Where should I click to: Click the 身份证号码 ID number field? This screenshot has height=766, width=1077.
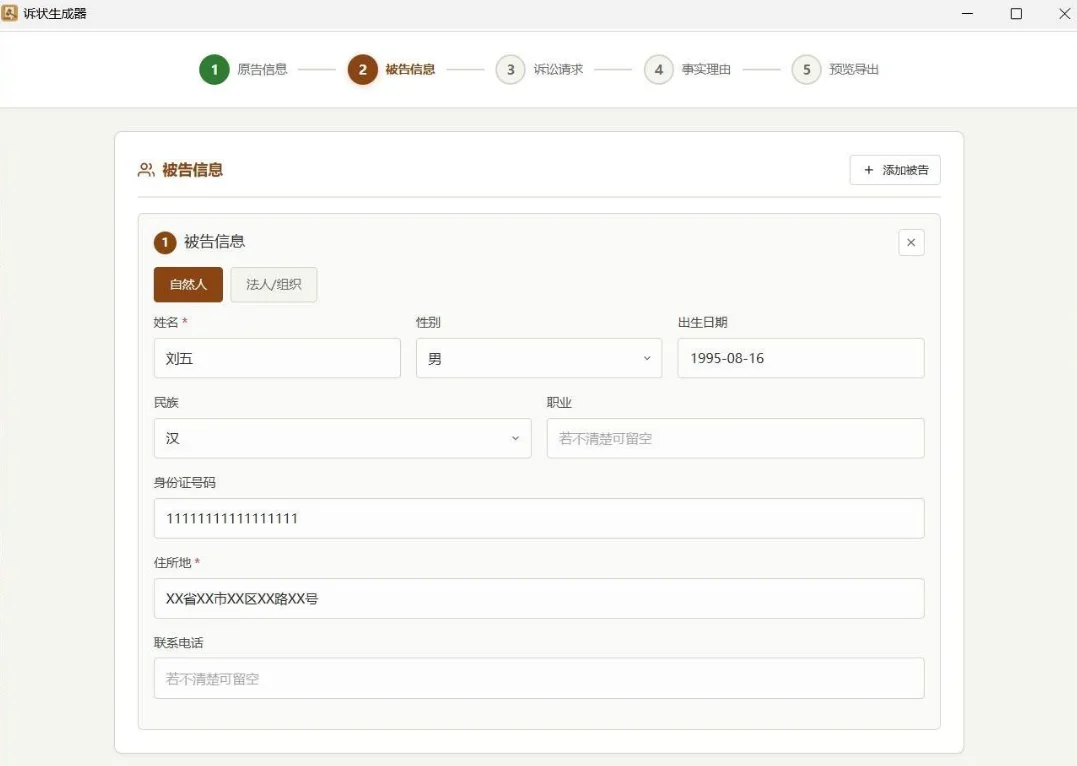tap(538, 518)
